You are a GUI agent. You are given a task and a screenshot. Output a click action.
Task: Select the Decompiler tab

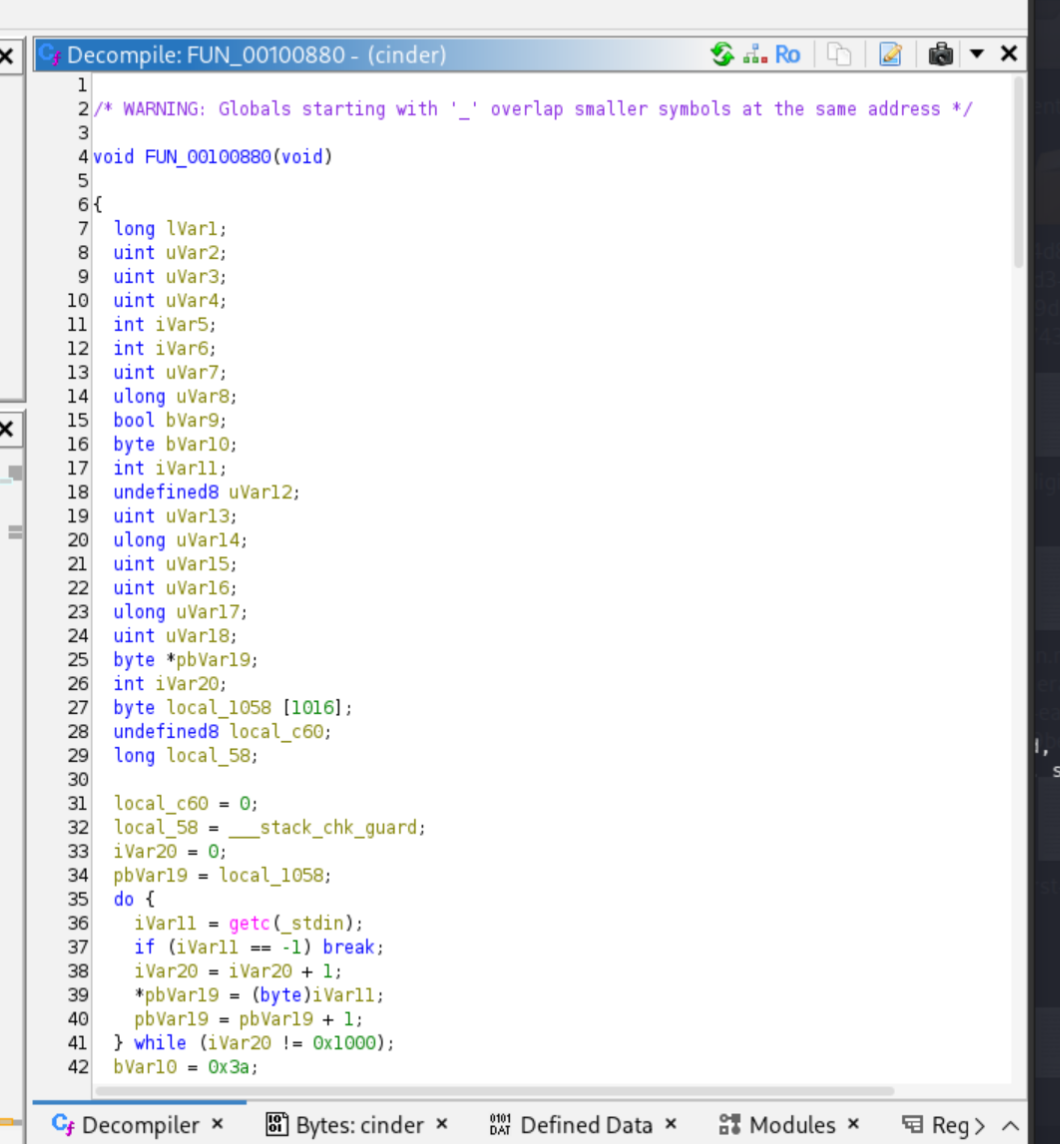(140, 1125)
